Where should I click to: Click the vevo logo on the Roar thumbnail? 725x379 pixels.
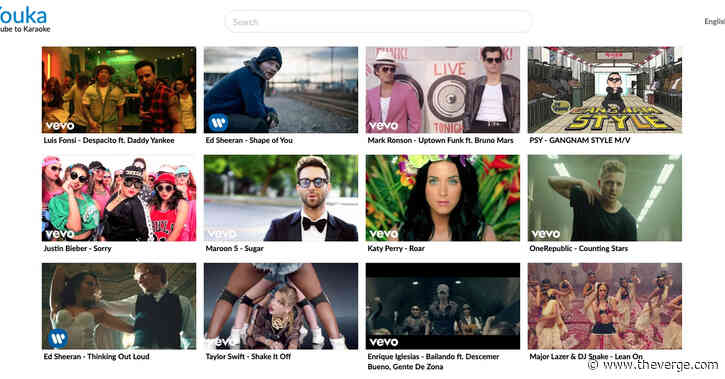click(x=384, y=234)
